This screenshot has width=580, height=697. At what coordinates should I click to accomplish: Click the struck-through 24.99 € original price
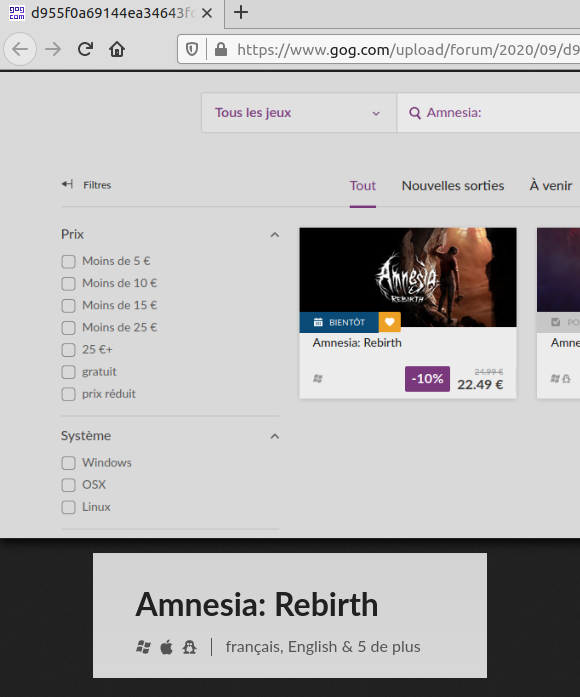tap(488, 372)
